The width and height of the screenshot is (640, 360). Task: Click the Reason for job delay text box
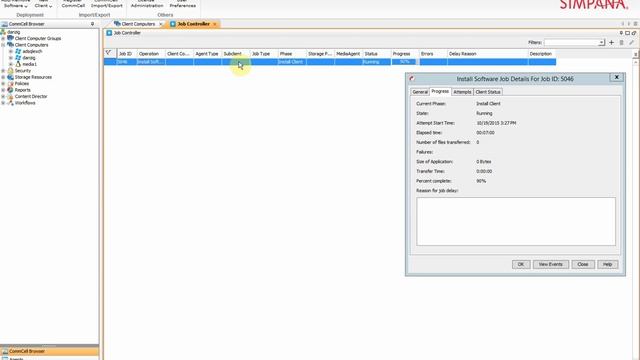coord(516,222)
